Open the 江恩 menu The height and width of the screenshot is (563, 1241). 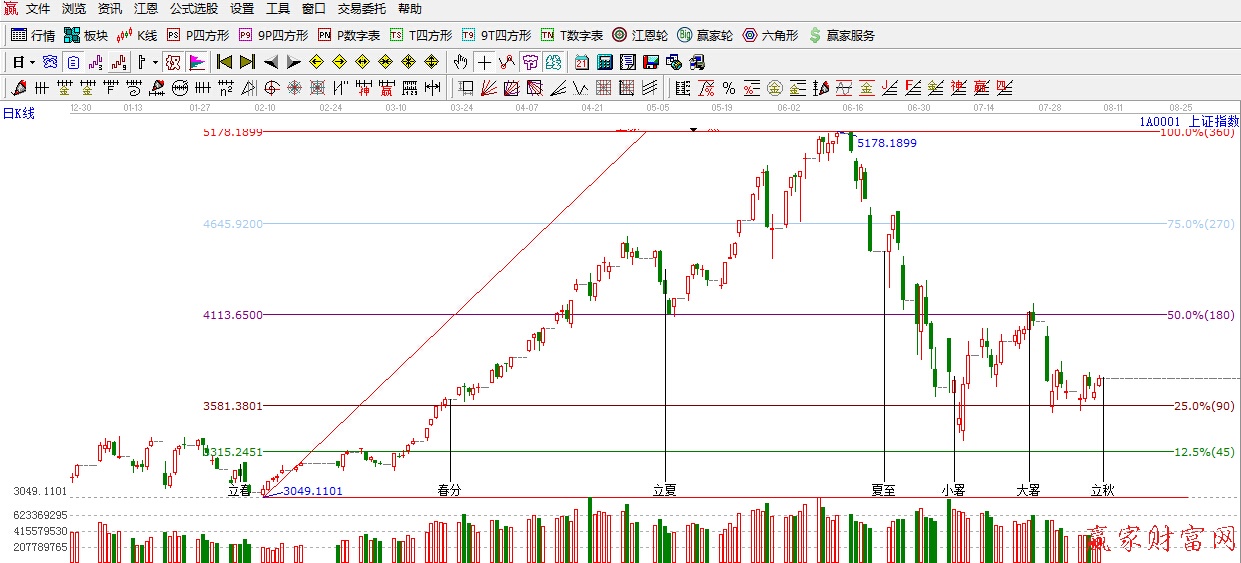tap(146, 9)
